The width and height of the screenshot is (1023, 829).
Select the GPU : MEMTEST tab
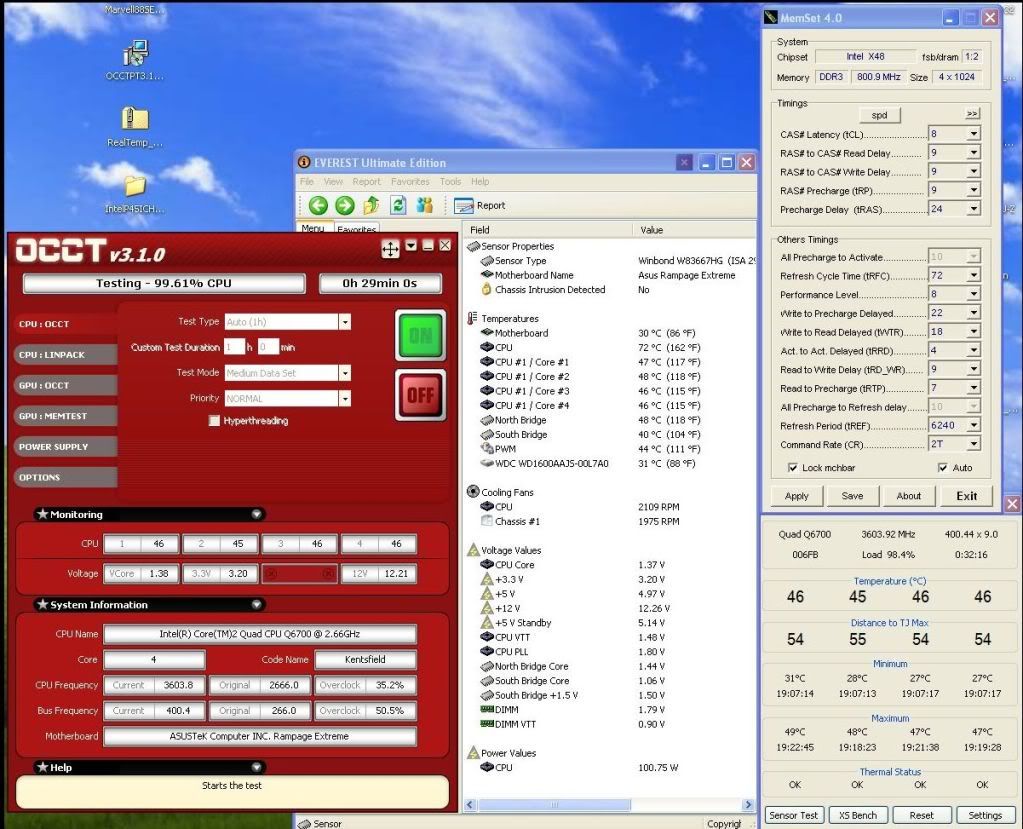(65, 415)
